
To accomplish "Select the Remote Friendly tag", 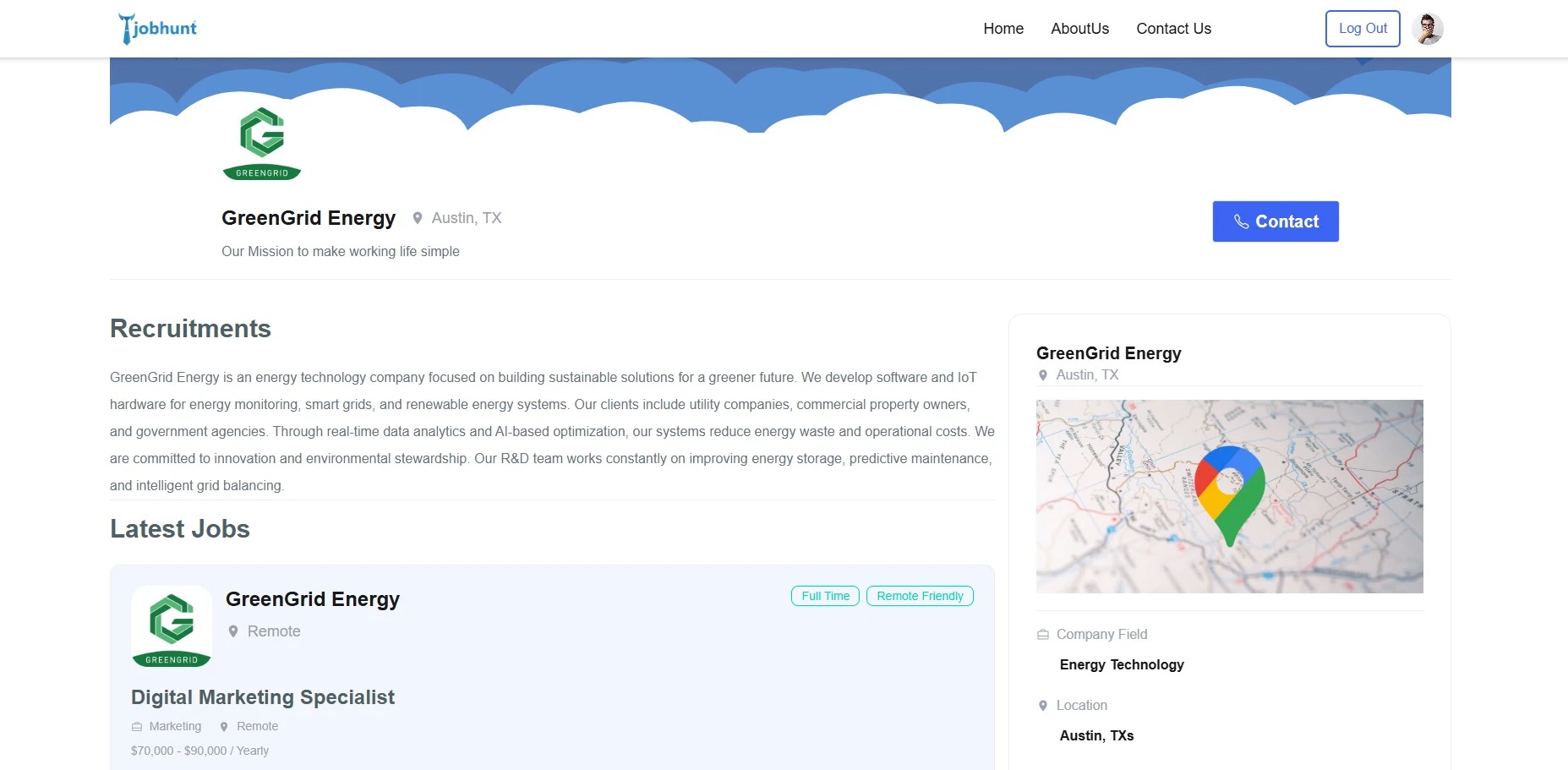I will pyautogui.click(x=920, y=596).
